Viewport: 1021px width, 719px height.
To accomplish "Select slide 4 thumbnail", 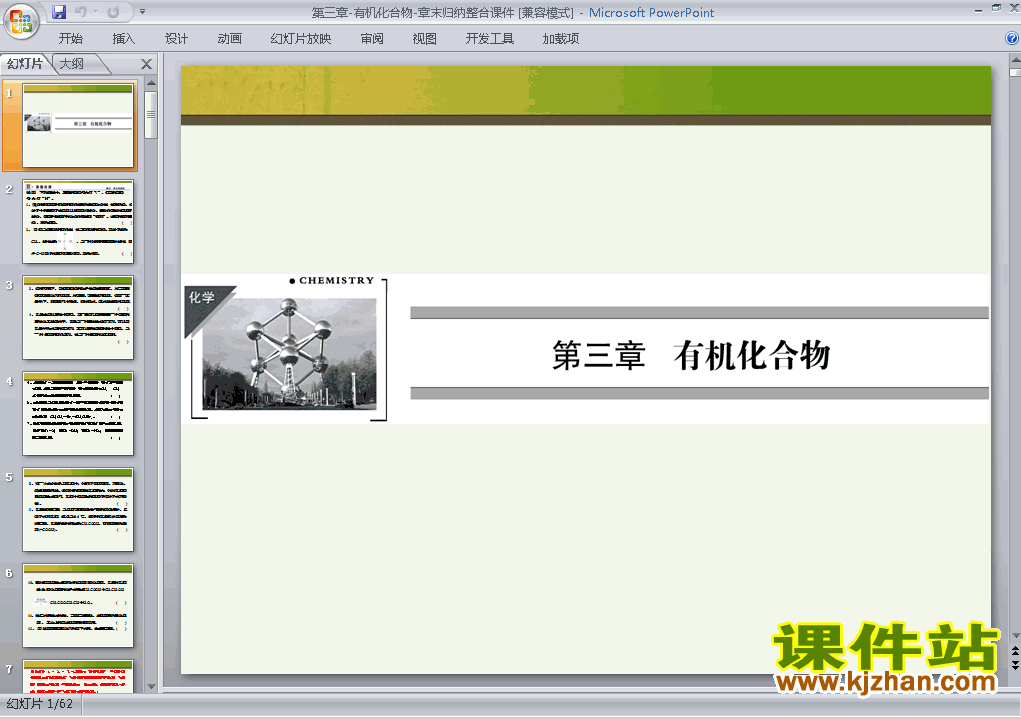I will click(77, 414).
